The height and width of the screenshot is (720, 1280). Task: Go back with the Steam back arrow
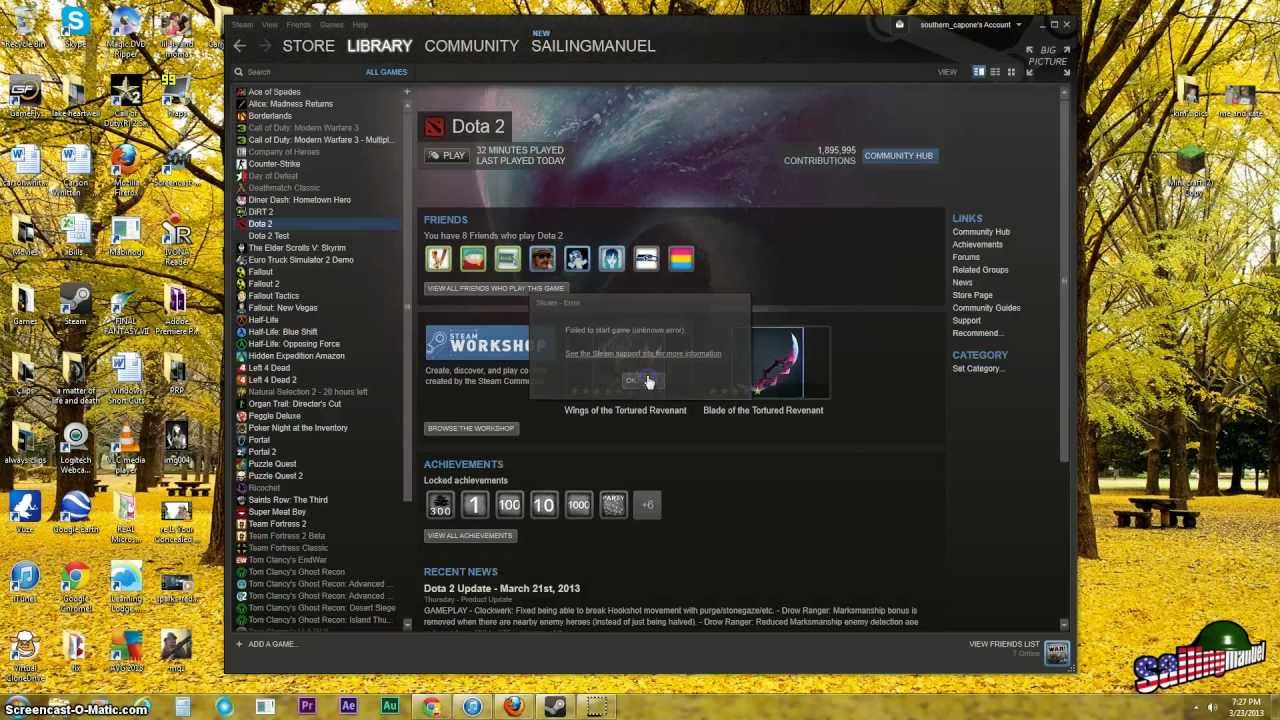pyautogui.click(x=239, y=46)
